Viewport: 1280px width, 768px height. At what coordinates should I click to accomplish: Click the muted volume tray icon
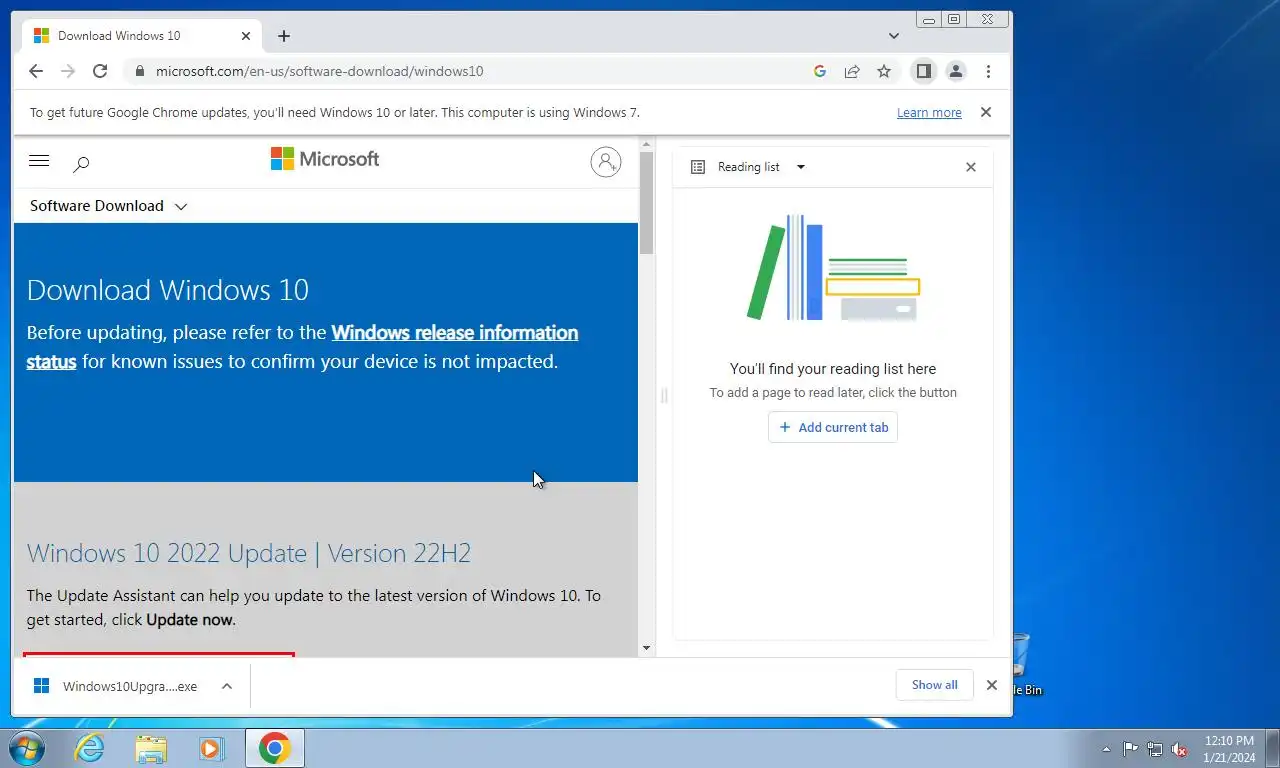[x=1179, y=748]
